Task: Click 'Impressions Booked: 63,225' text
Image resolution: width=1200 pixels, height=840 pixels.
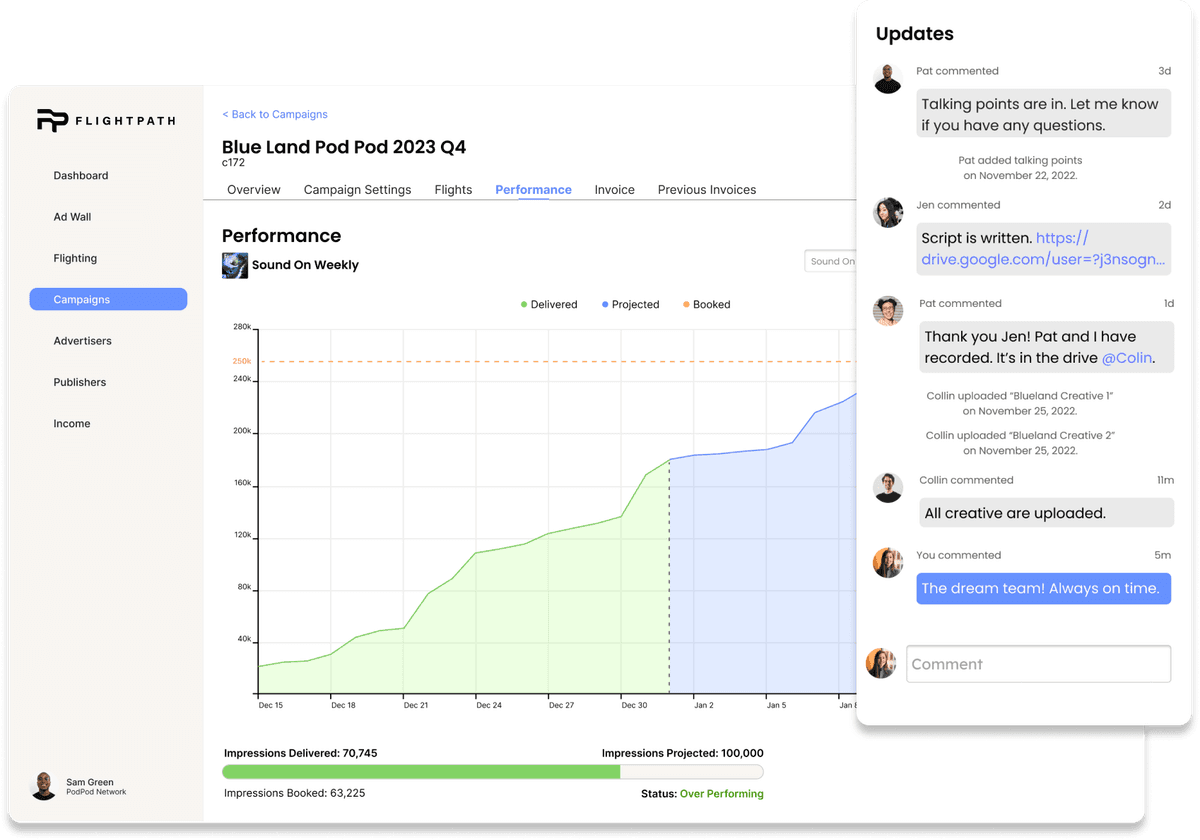Action: tap(295, 794)
